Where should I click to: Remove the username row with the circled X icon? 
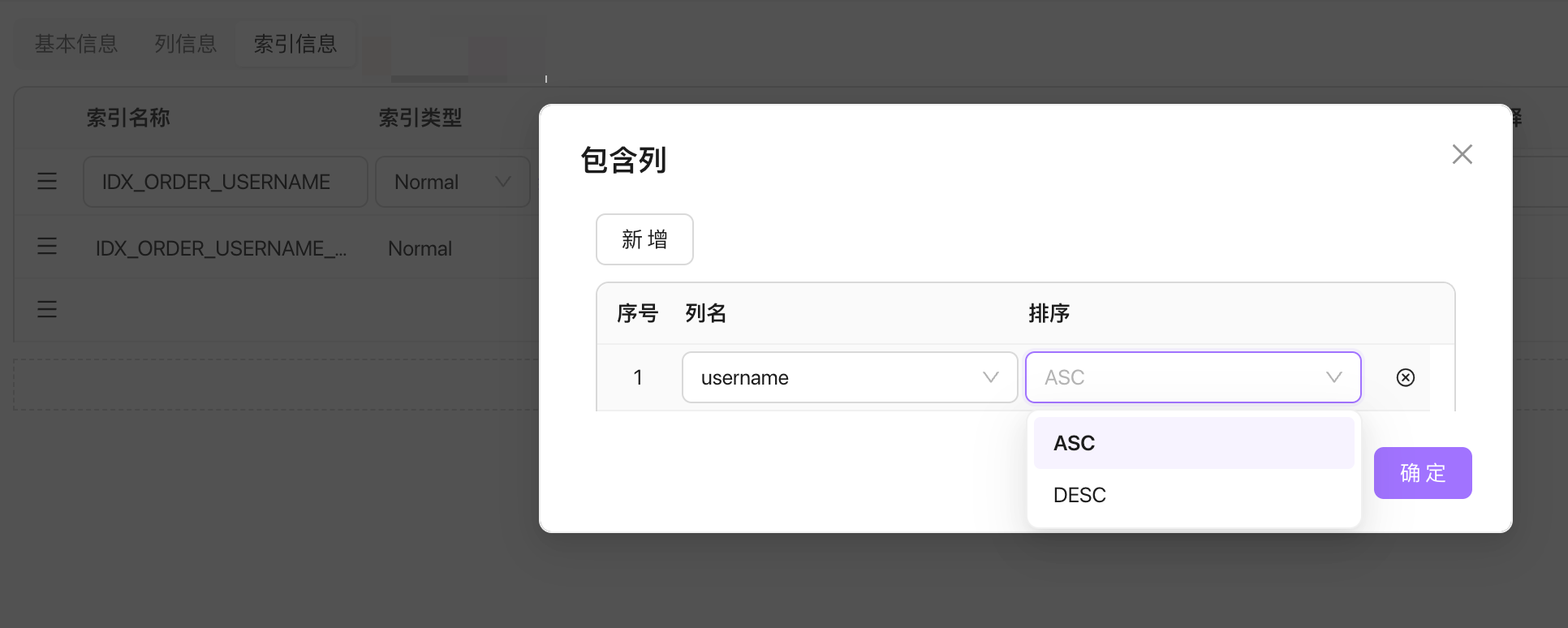point(1405,377)
